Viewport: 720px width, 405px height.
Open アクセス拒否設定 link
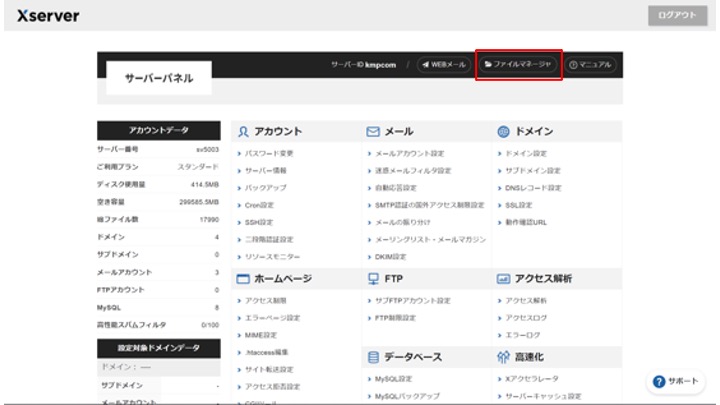point(272,387)
